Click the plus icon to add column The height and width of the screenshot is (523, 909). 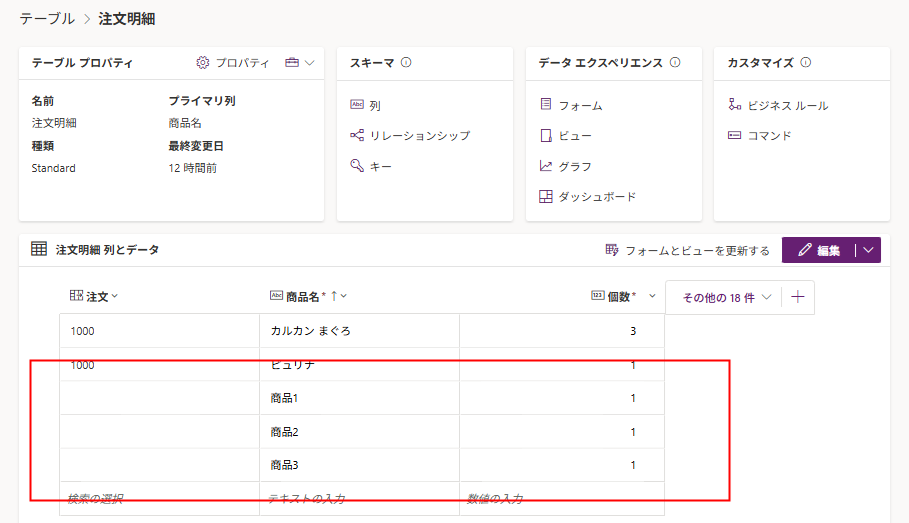[x=797, y=297]
